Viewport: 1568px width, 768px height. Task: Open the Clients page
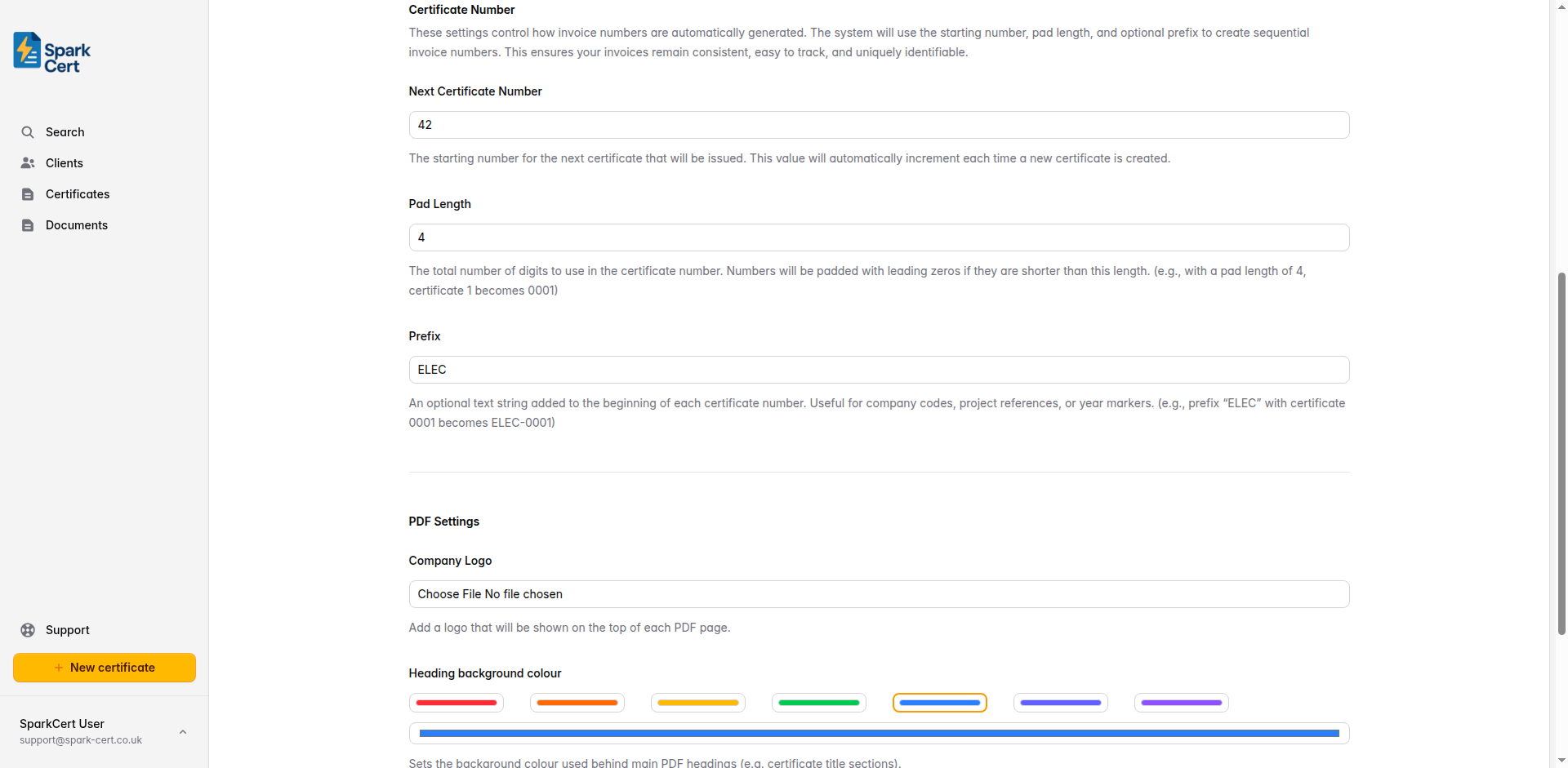pos(65,163)
